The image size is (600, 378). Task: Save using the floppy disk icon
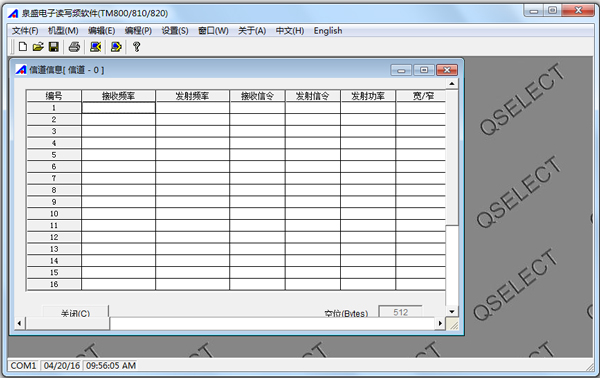click(54, 47)
